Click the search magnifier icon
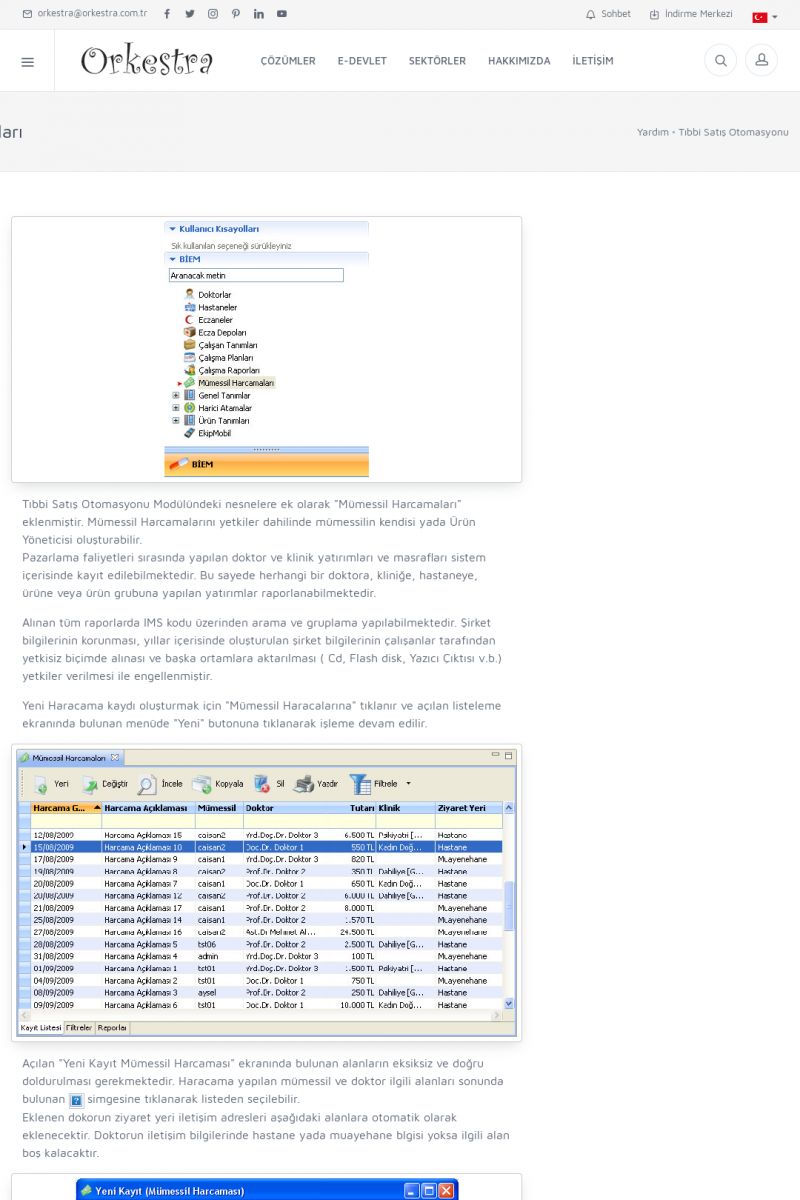The height and width of the screenshot is (1200, 800). click(x=720, y=61)
